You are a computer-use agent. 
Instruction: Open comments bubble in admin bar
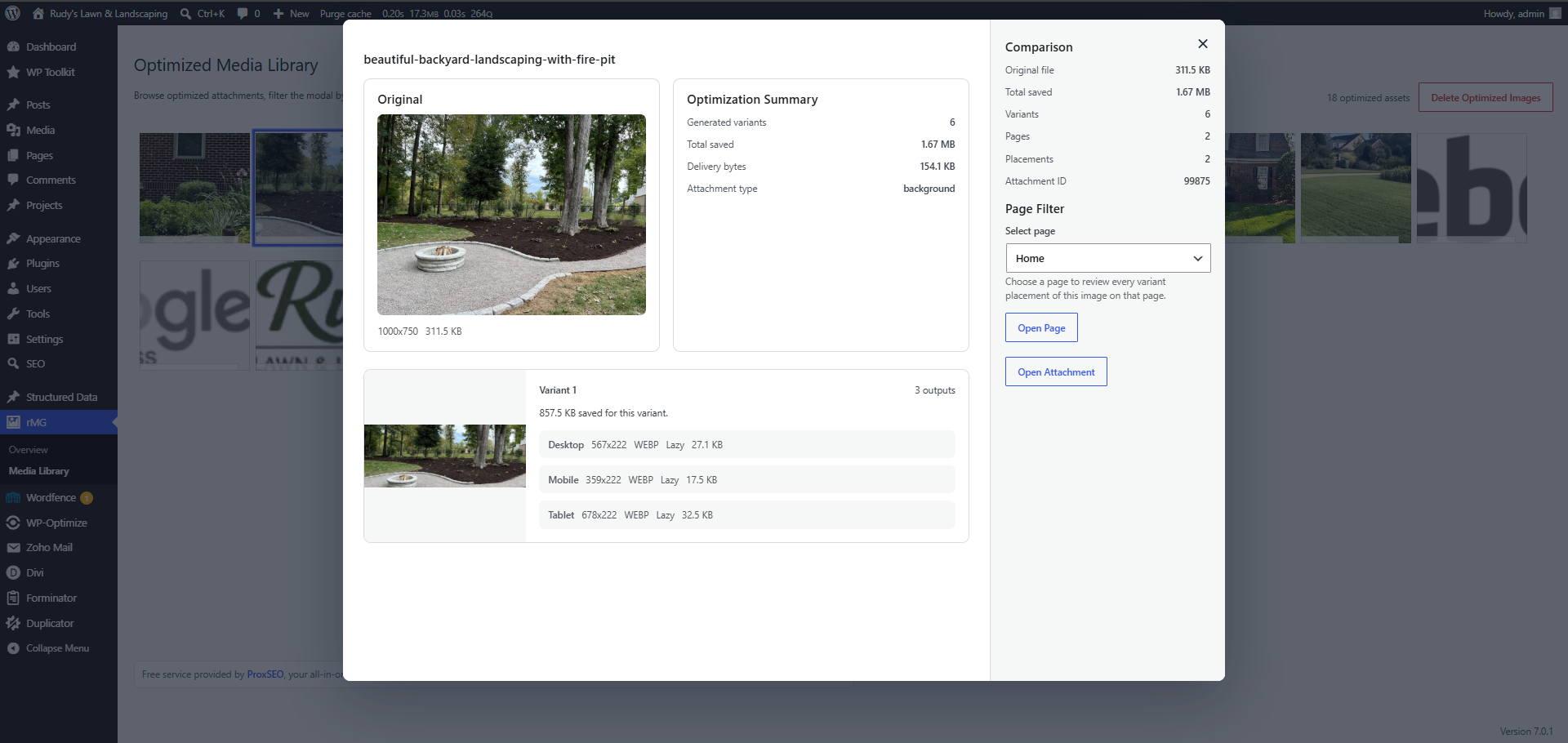click(x=243, y=13)
